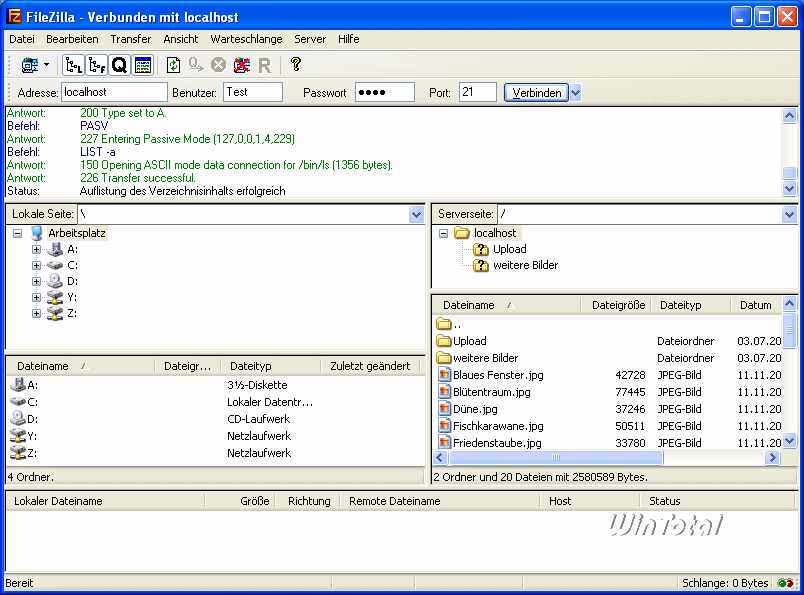
Task: Toggle the remote directory tree view
Action: tap(96, 65)
